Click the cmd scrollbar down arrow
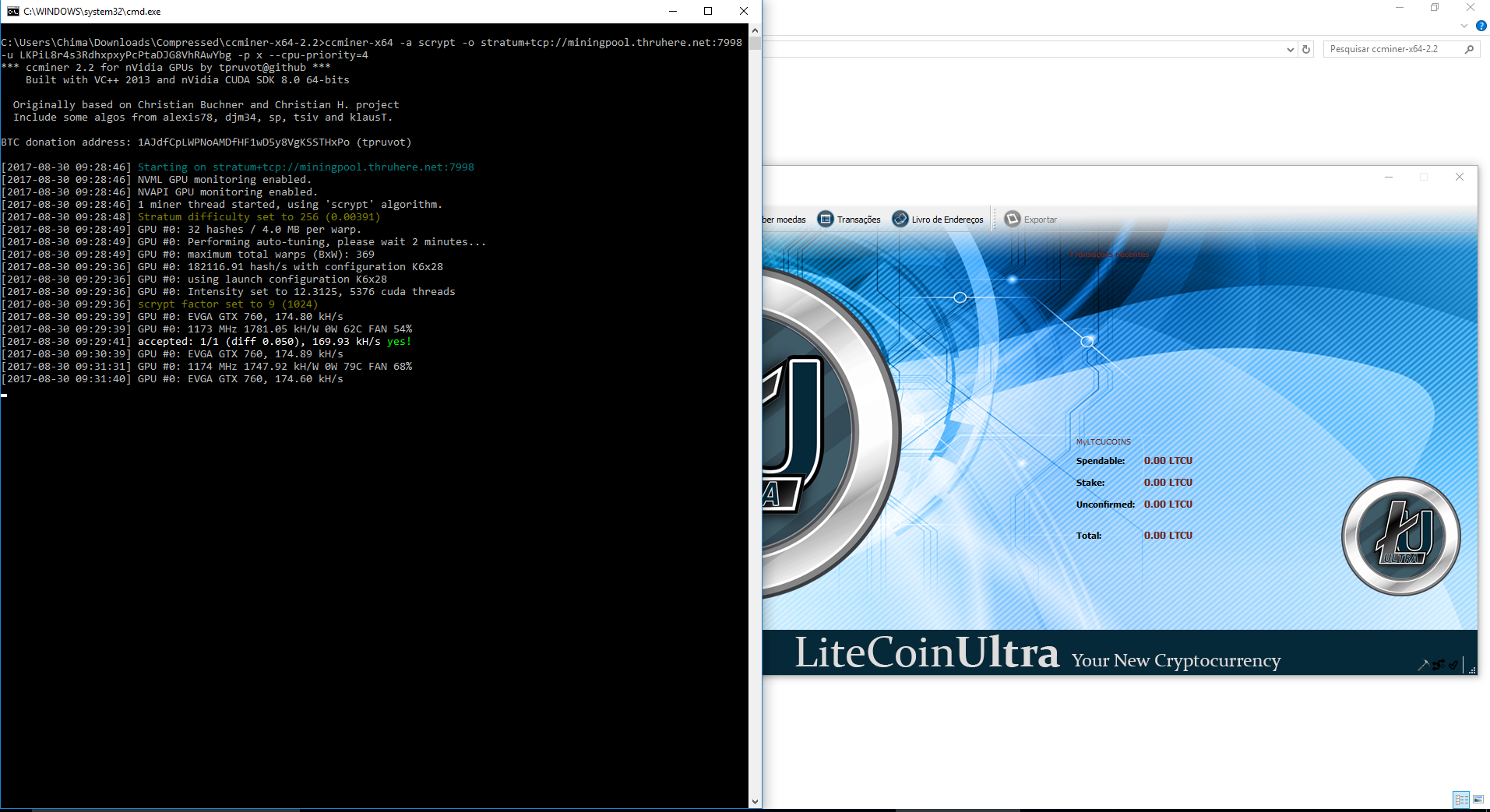The width and height of the screenshot is (1490, 812). (755, 802)
